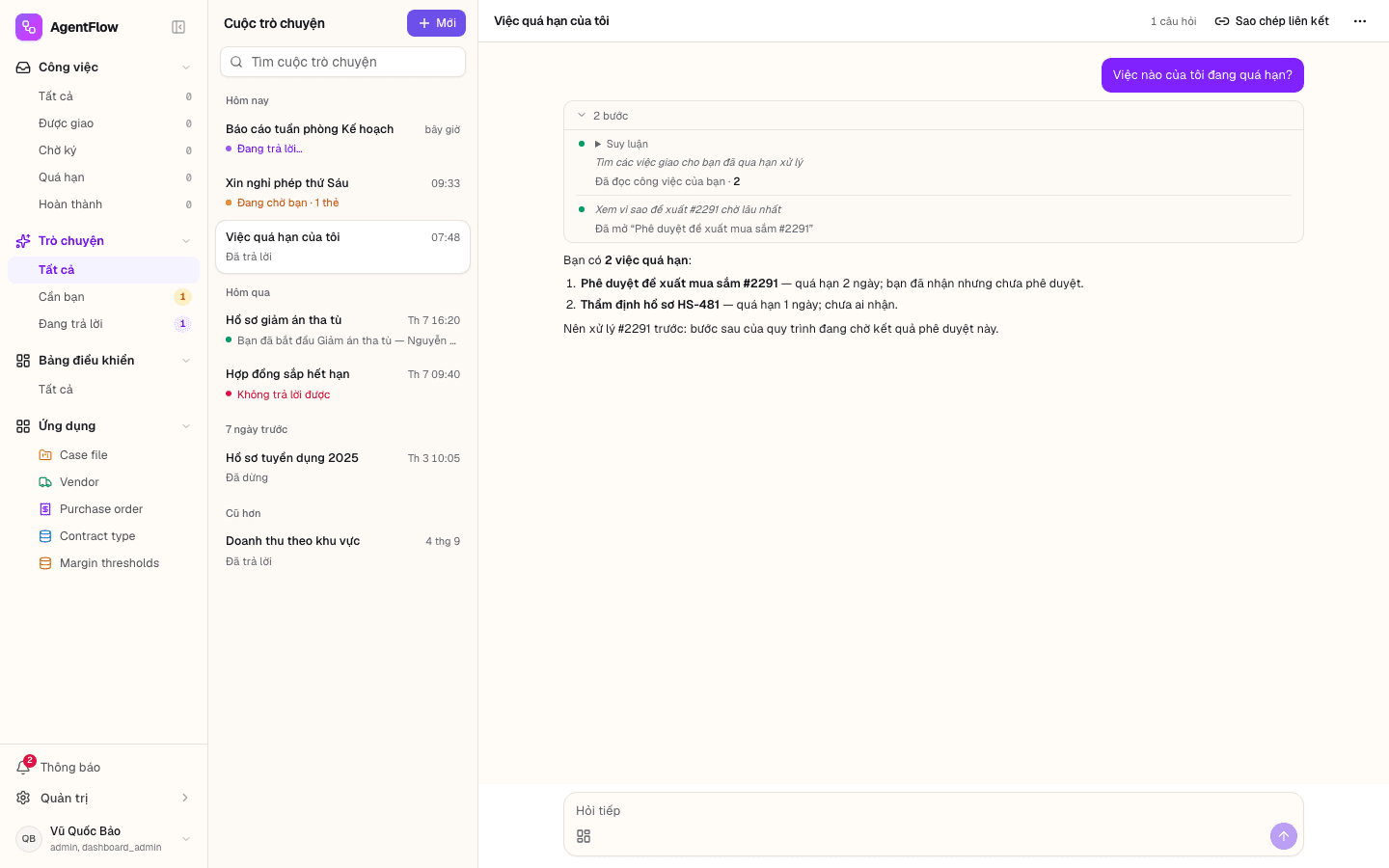Collapse the Trò chuyện section chevron
The height and width of the screenshot is (868, 1389).
(186, 241)
